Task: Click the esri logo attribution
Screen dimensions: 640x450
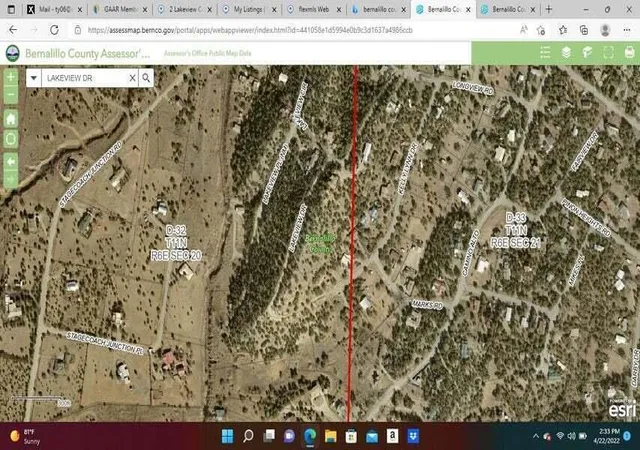Action: [x=622, y=409]
